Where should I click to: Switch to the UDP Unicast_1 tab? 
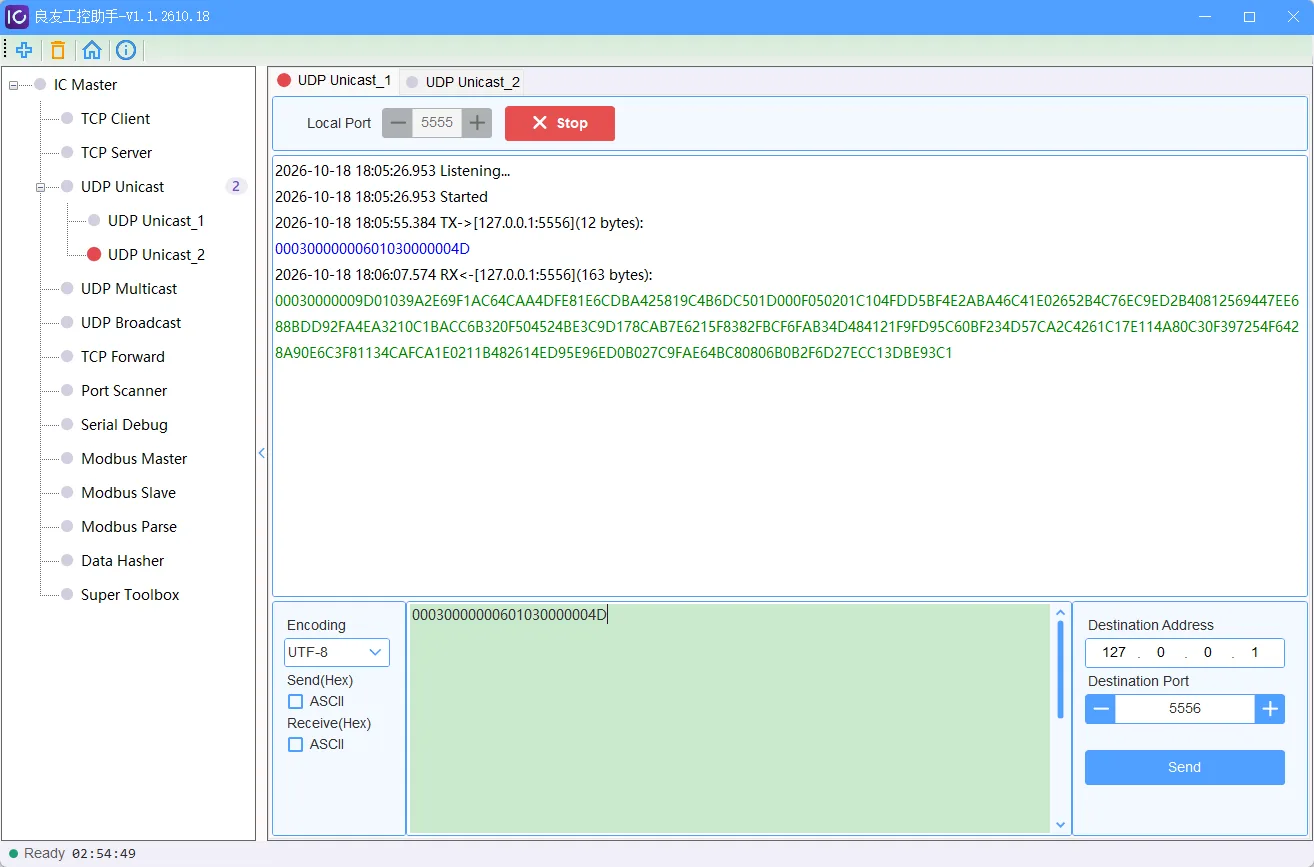334,80
